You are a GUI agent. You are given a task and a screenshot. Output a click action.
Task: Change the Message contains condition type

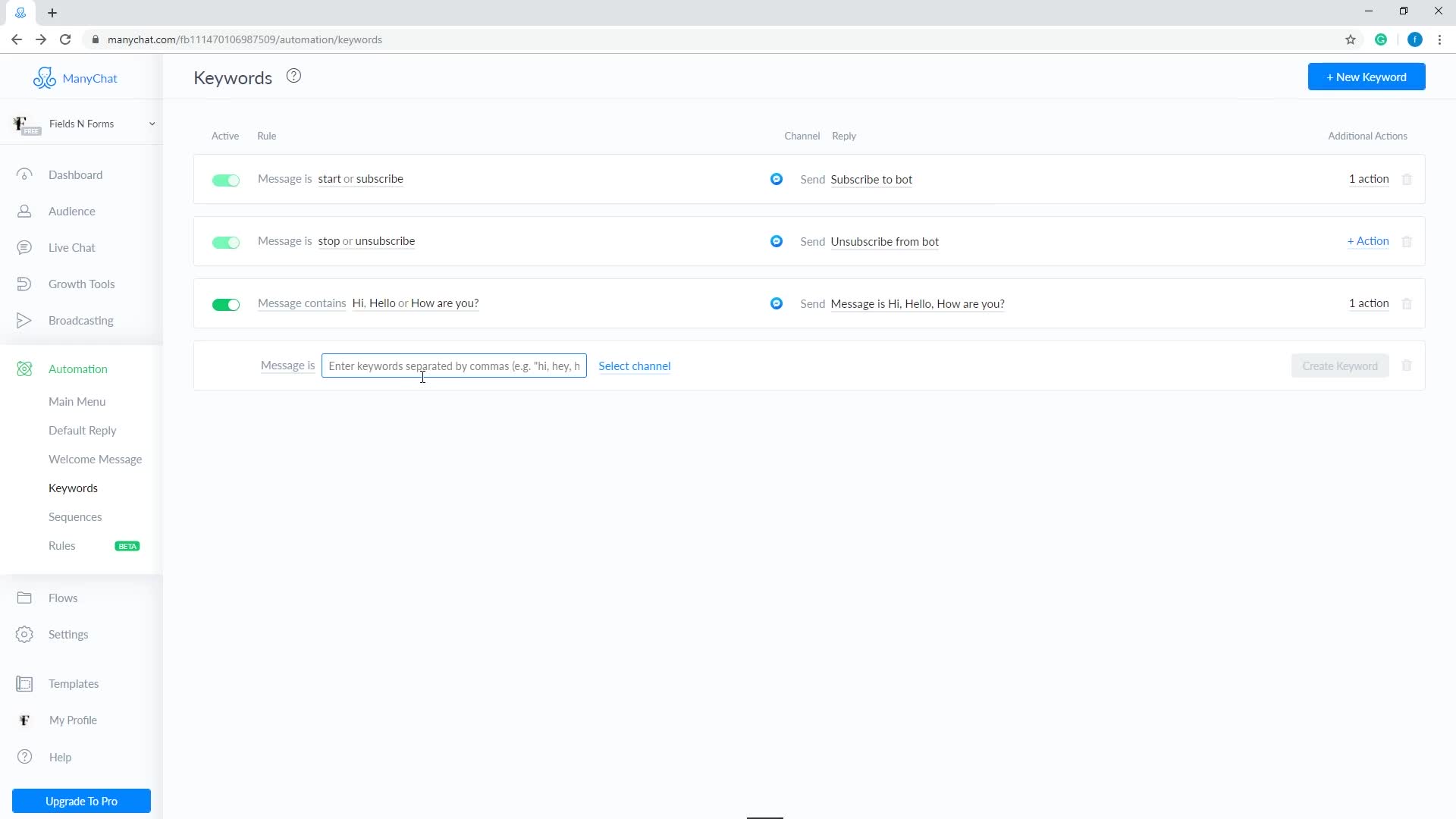click(x=301, y=303)
